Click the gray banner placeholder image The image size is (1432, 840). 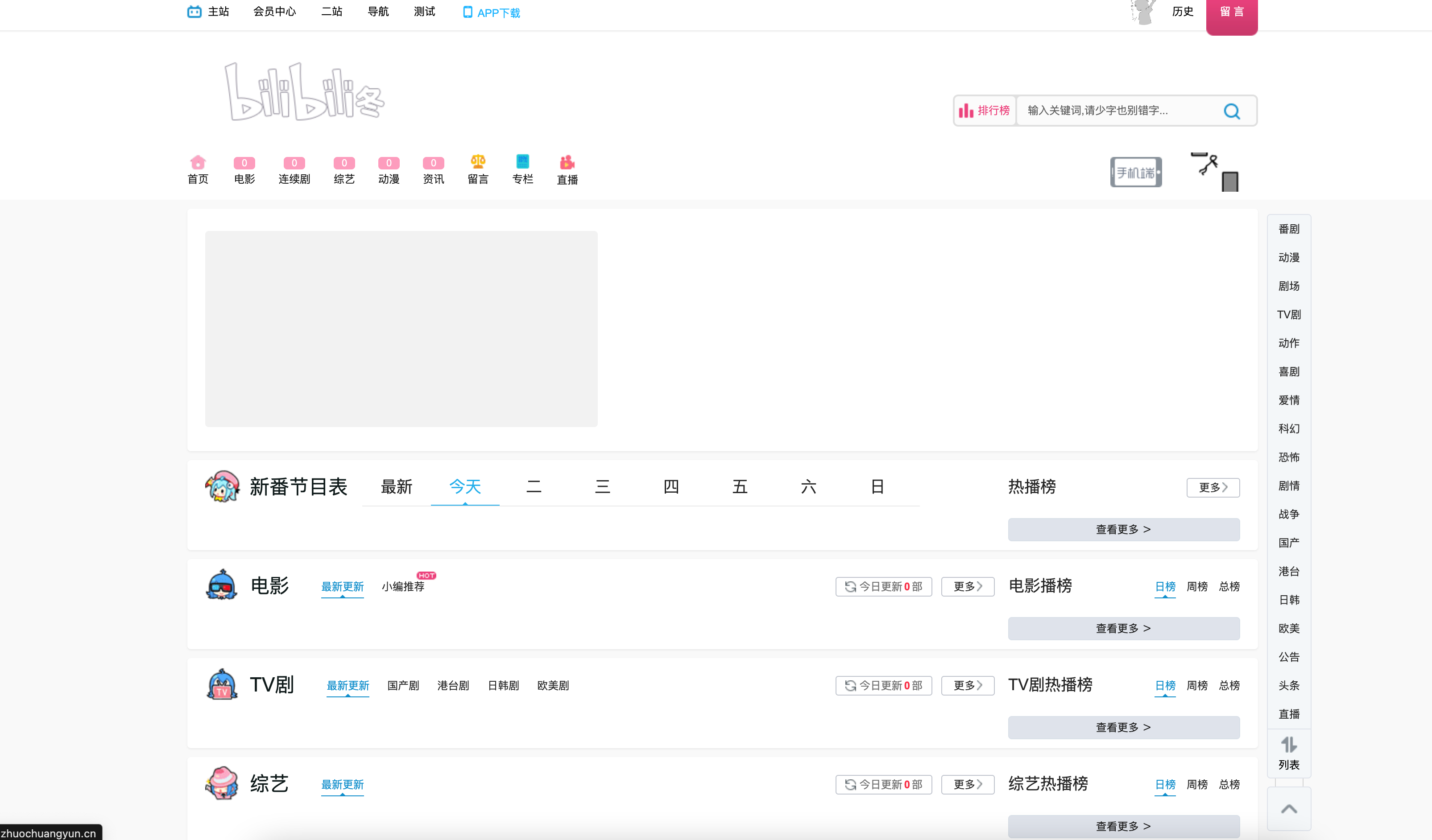pyautogui.click(x=401, y=328)
